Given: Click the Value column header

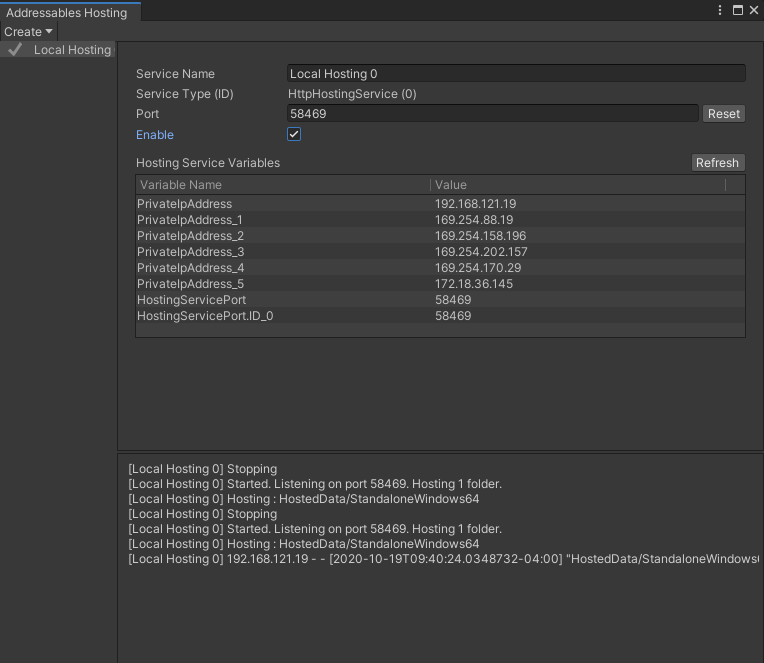Looking at the screenshot, I should pos(576,185).
